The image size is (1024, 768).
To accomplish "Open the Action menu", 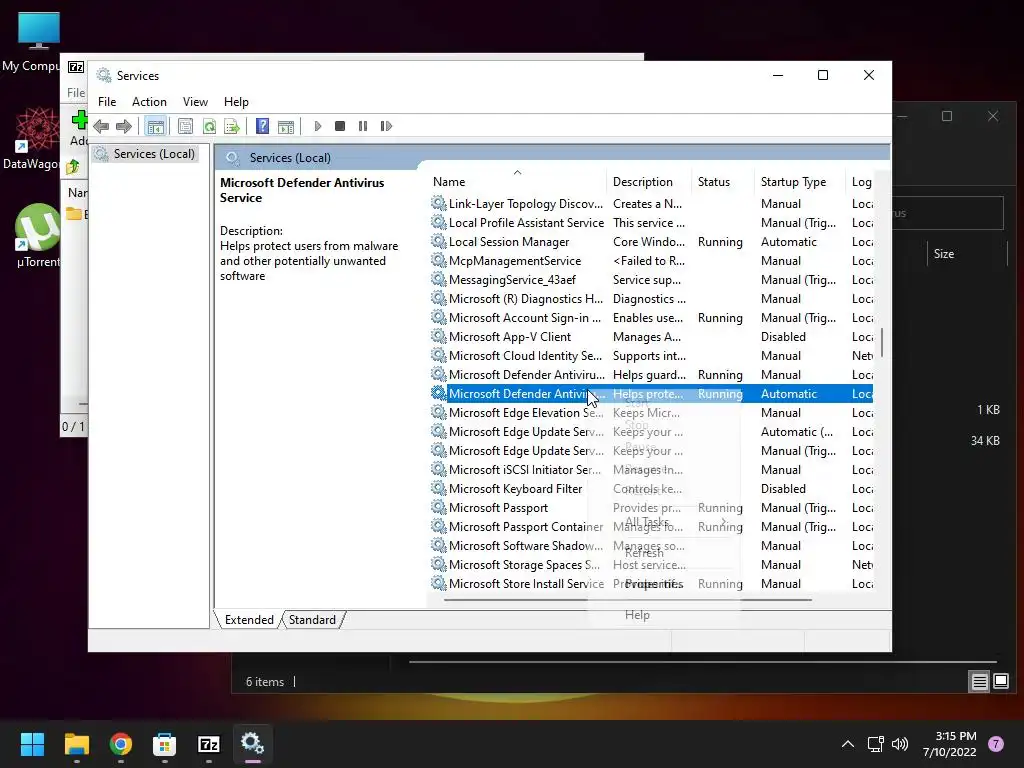I will coord(149,102).
